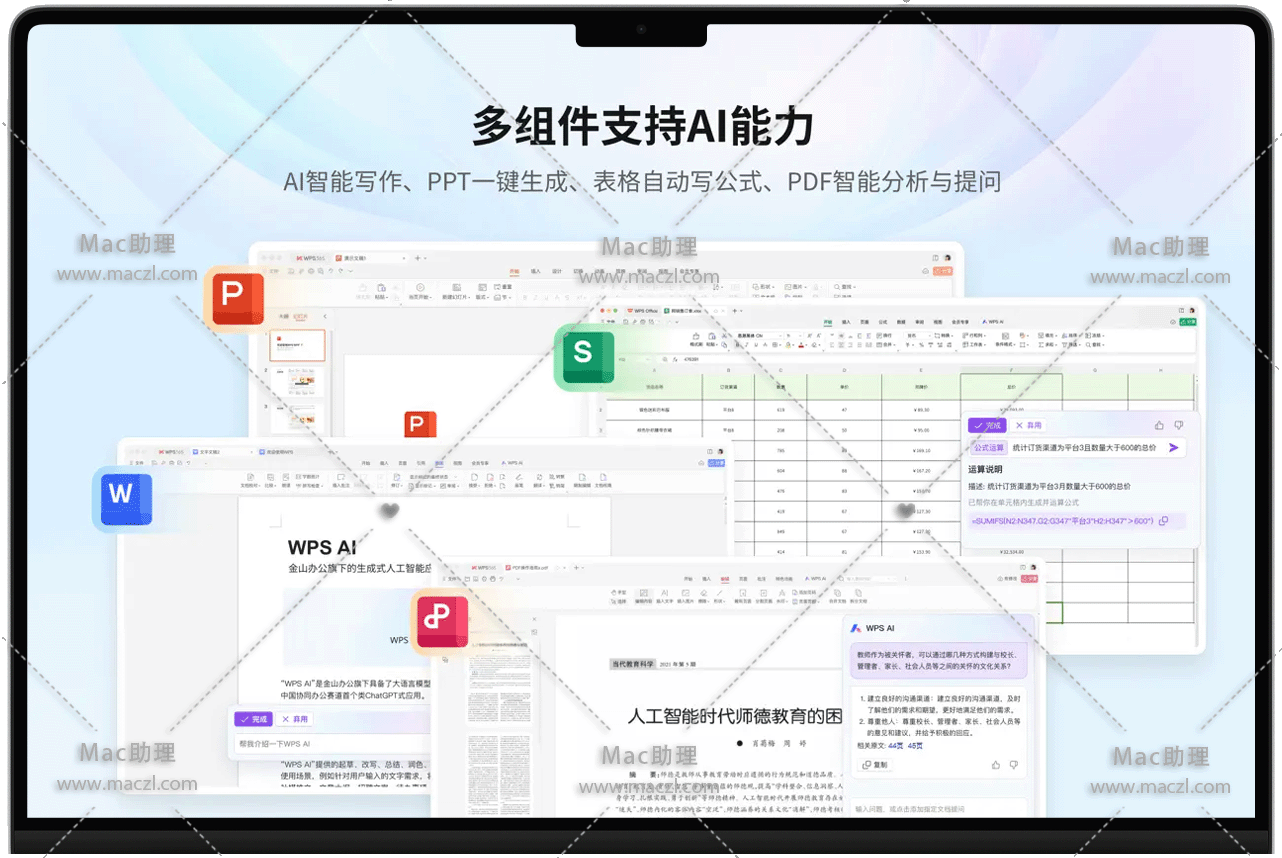Click the ¥169.10 cell in the spreadsheet
This screenshot has width=1282, height=858.
[x=921, y=450]
